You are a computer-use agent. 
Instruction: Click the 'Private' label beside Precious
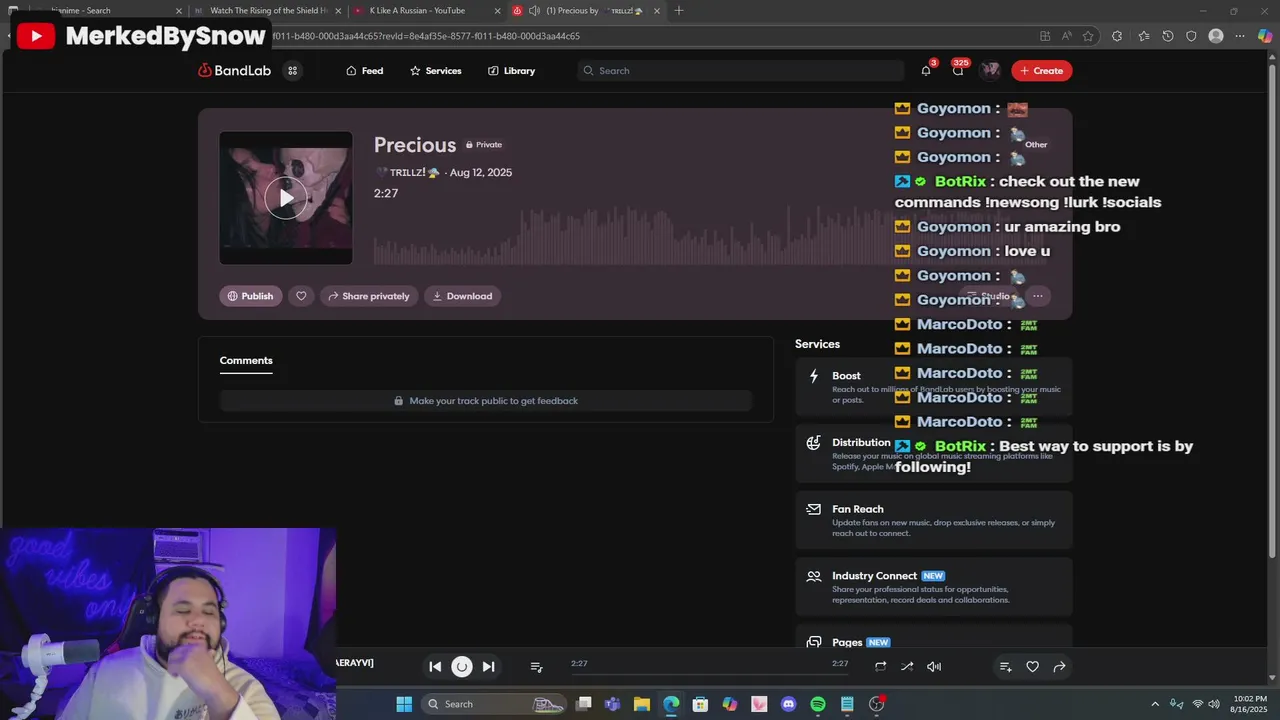tap(484, 145)
